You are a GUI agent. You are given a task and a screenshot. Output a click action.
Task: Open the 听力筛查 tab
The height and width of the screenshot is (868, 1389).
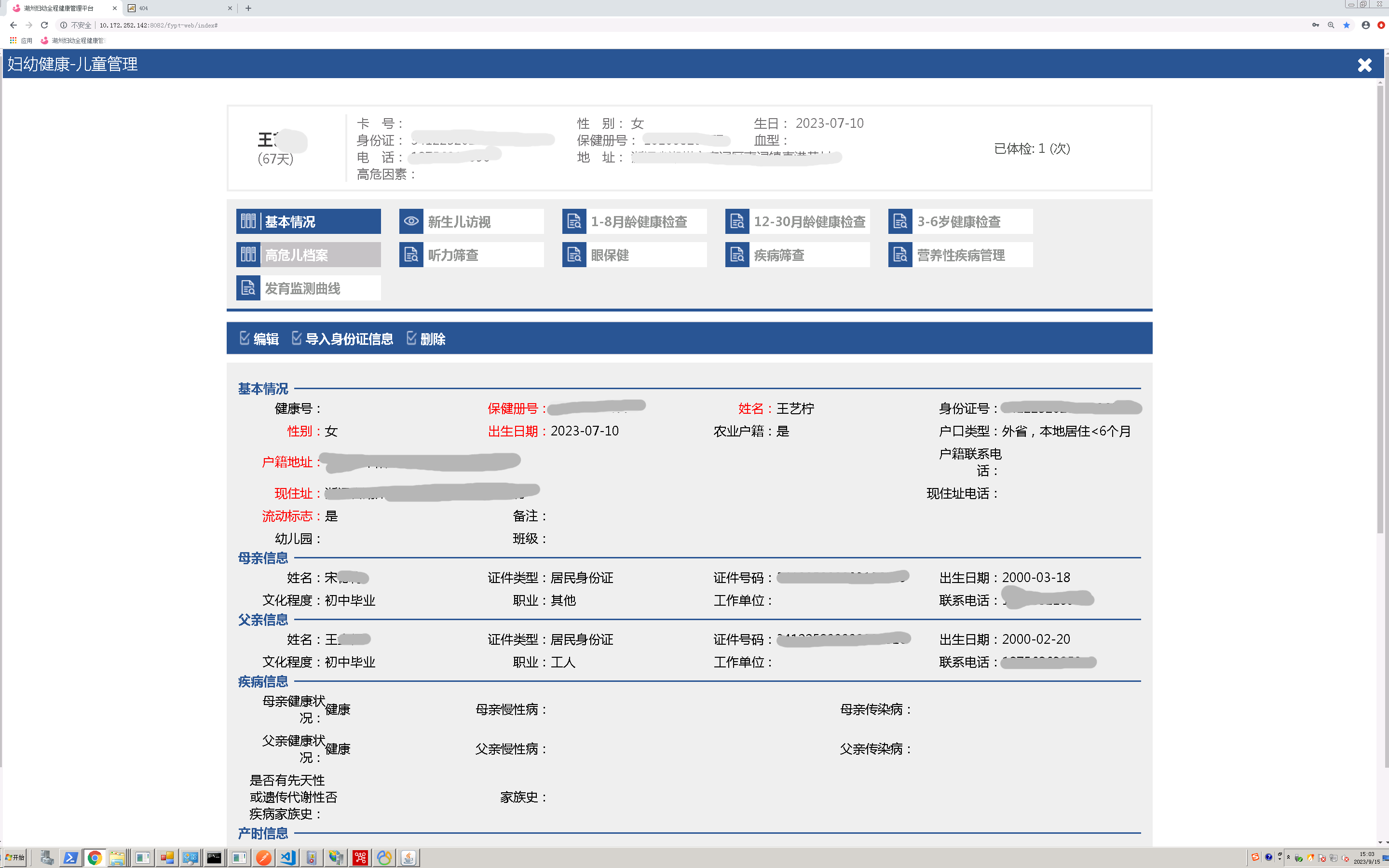tap(471, 254)
